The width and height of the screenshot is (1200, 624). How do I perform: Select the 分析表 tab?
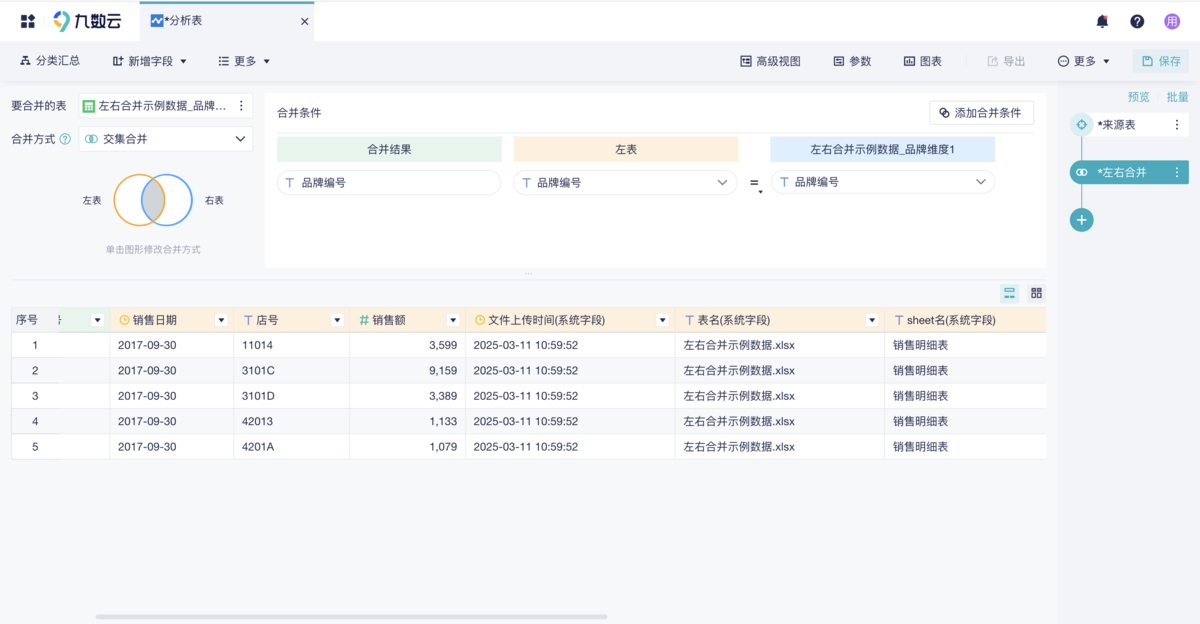(x=182, y=21)
